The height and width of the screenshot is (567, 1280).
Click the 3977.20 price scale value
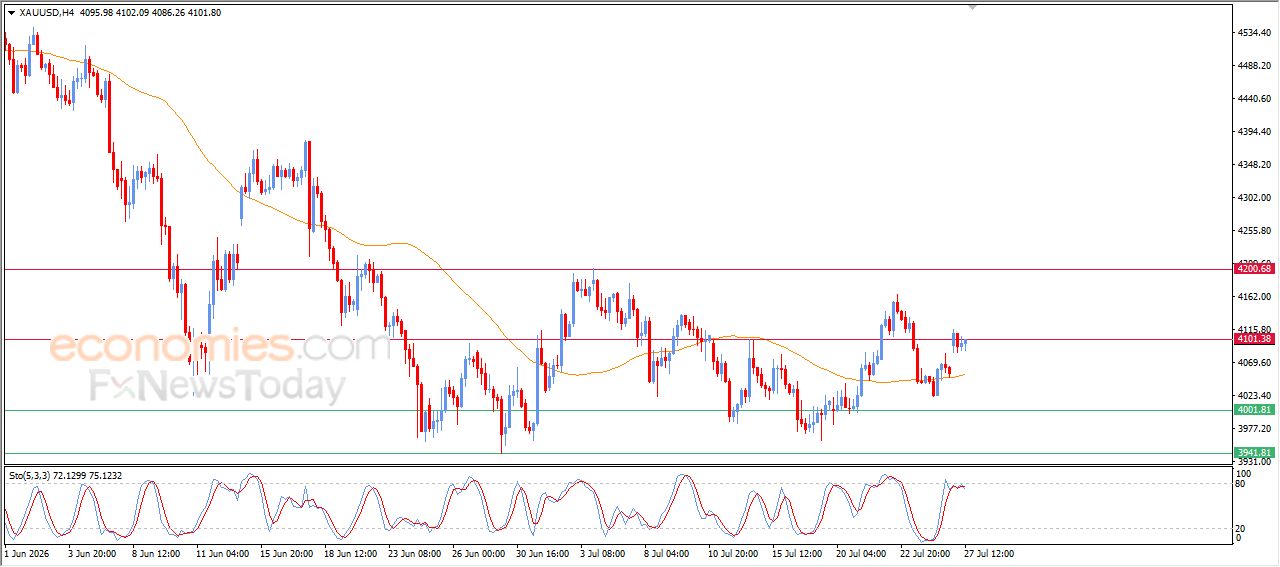click(x=1254, y=429)
